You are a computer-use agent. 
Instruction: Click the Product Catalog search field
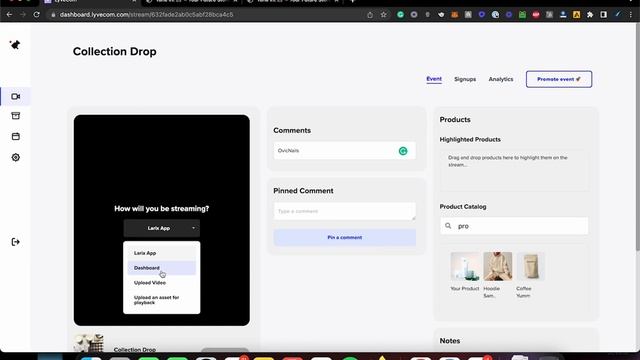(x=514, y=226)
